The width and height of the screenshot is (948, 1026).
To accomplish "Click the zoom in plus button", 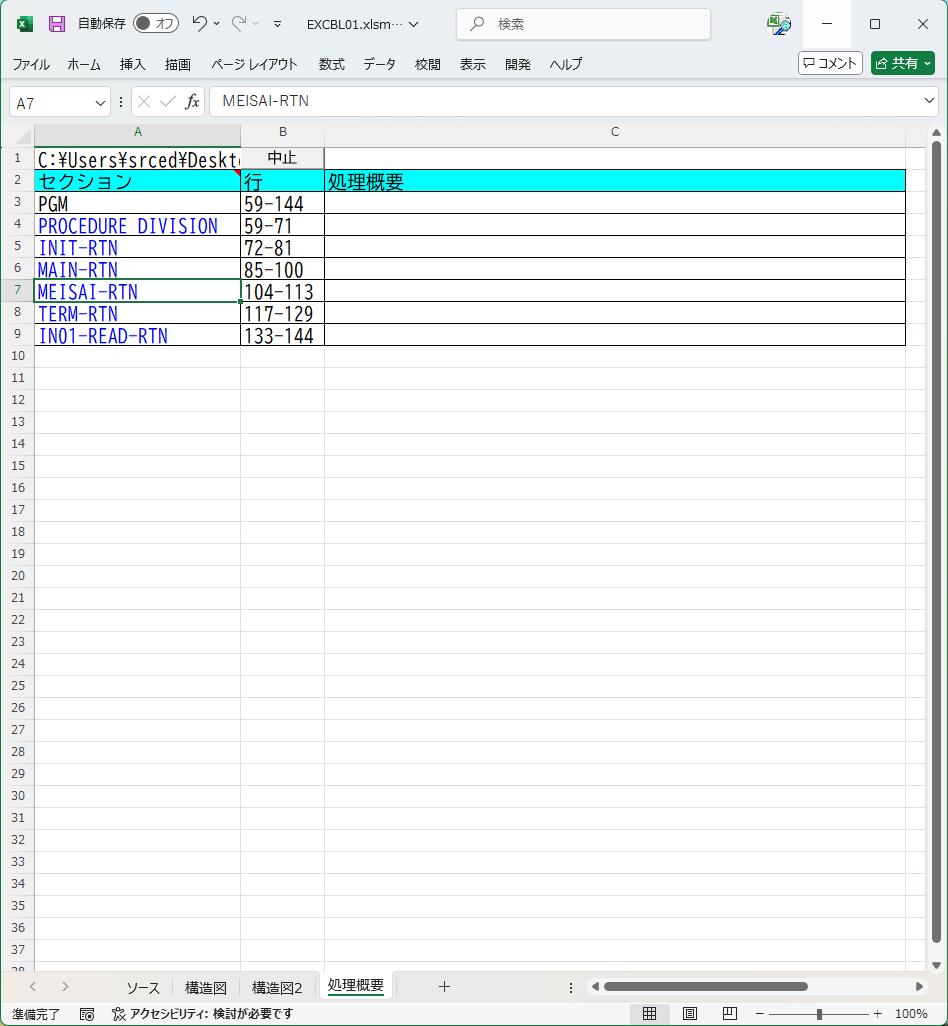I will tap(877, 1013).
